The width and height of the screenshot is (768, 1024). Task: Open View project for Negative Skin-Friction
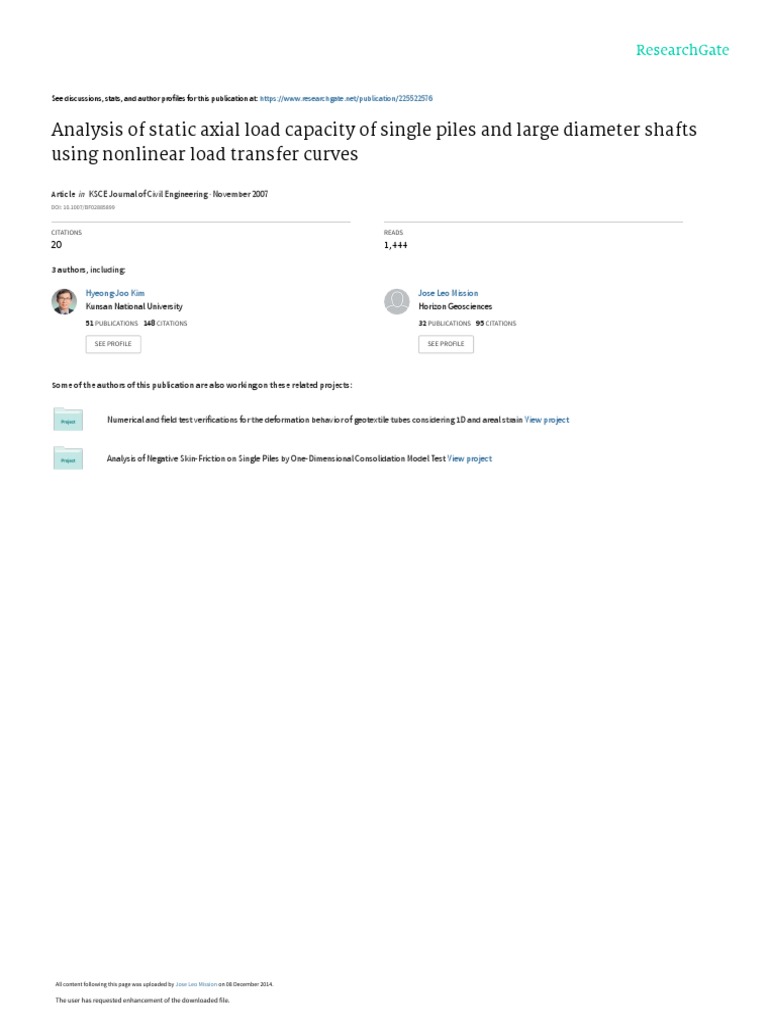click(x=470, y=459)
